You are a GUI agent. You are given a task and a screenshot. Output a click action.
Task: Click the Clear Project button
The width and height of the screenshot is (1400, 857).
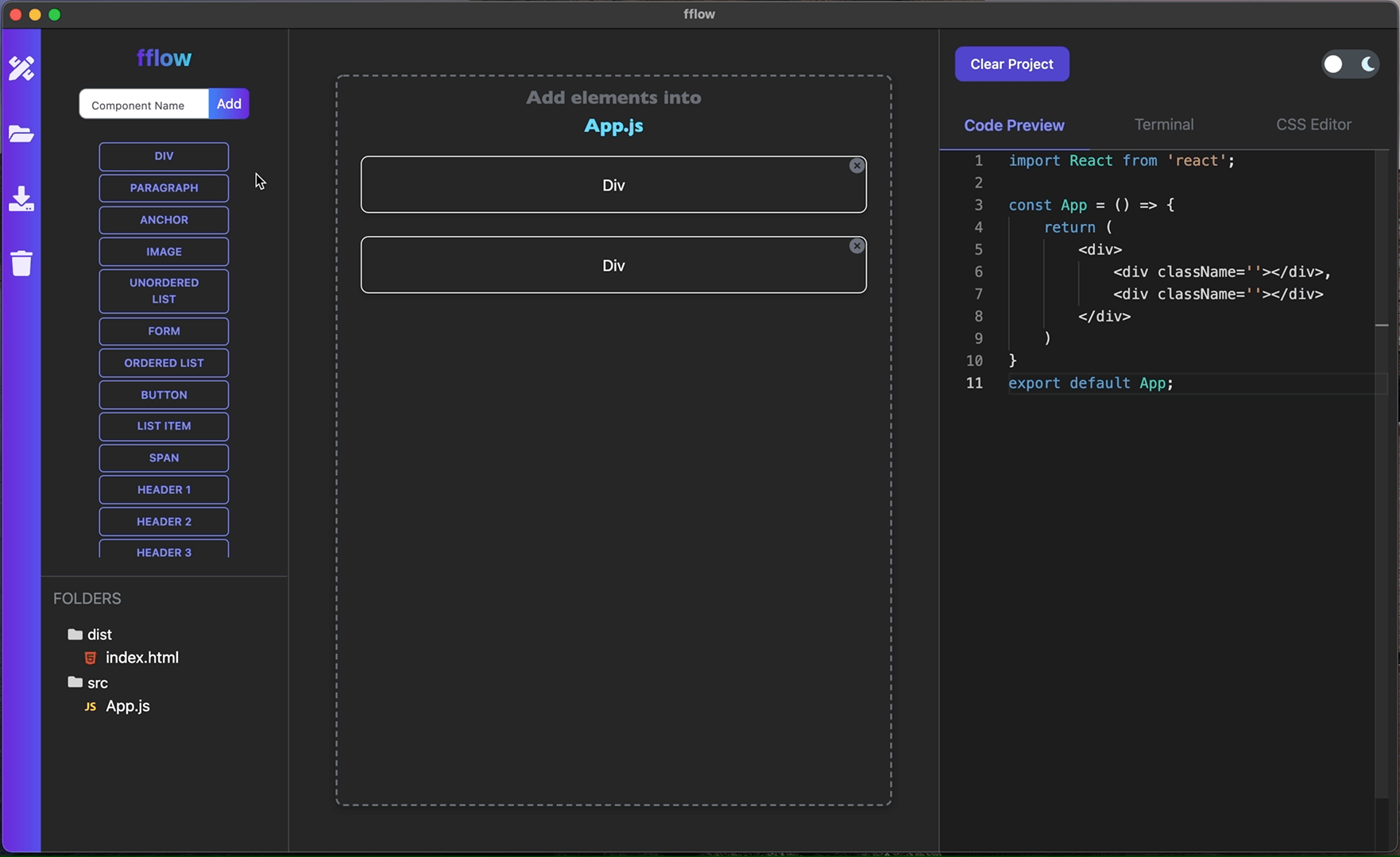tap(1011, 64)
